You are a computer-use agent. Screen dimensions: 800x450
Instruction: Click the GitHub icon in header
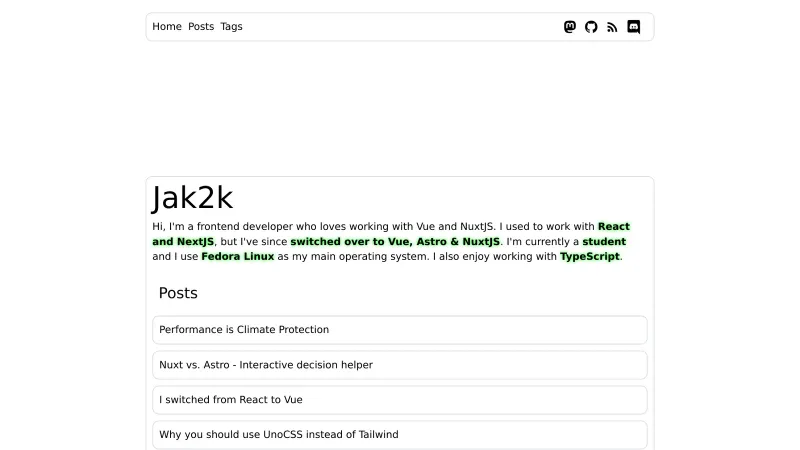(591, 27)
